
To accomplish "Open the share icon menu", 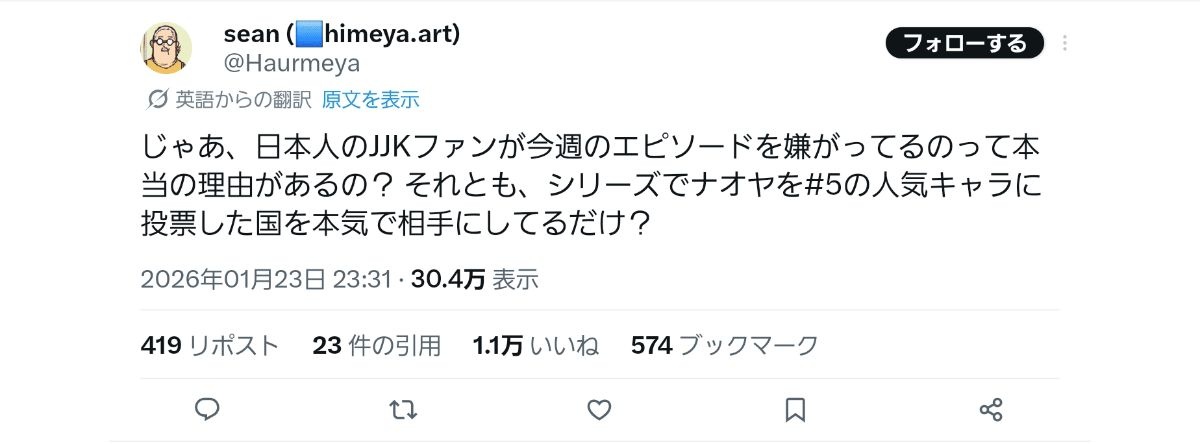I will pyautogui.click(x=991, y=409).
